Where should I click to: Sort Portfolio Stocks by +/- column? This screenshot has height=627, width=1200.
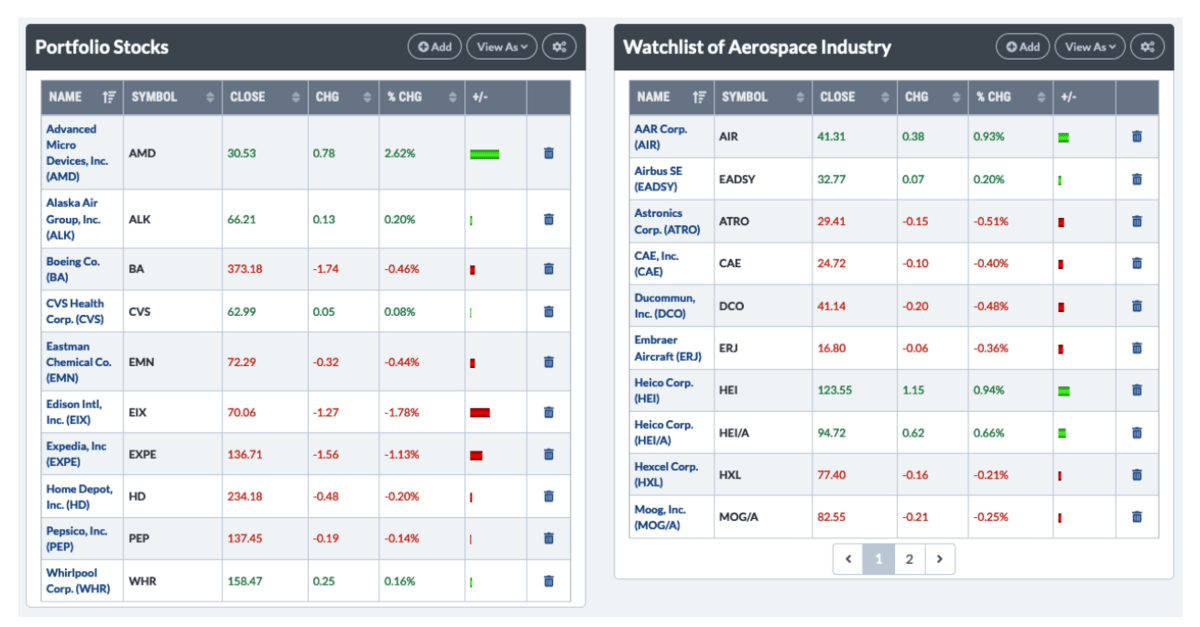click(496, 97)
